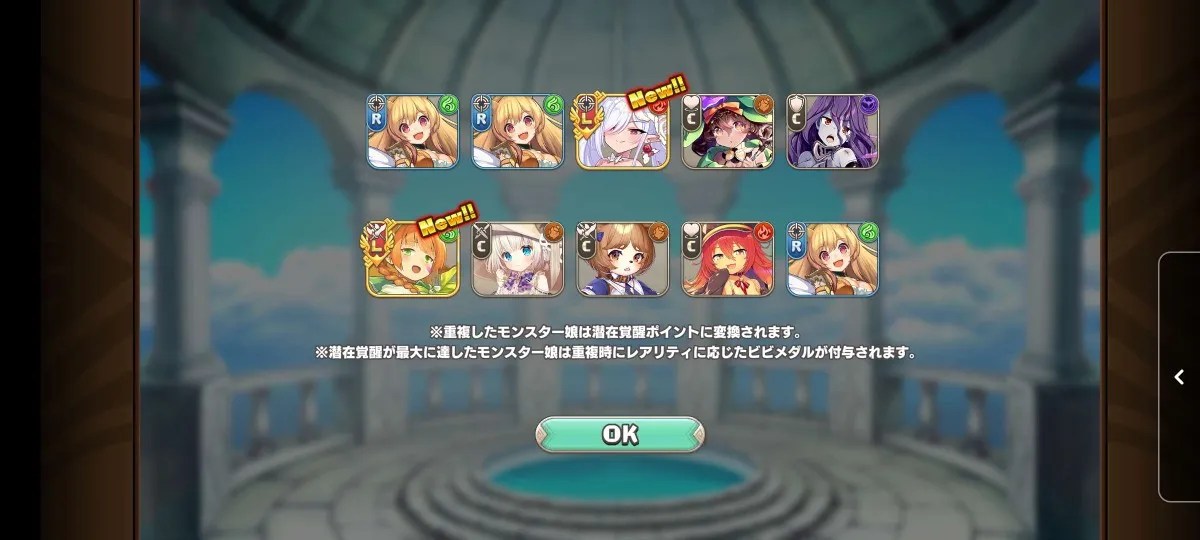This screenshot has width=1200, height=540.
Task: Tap the dark element icon on ghost girl card
Action: (x=867, y=105)
